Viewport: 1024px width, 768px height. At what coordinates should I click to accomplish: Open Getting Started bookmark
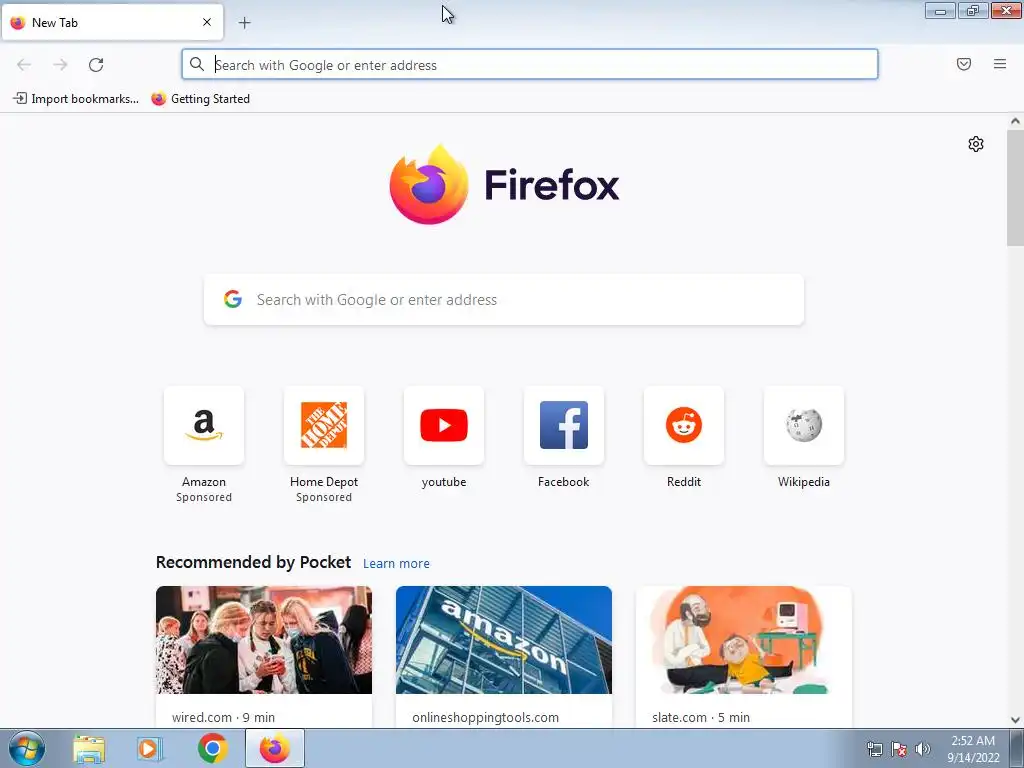[200, 99]
